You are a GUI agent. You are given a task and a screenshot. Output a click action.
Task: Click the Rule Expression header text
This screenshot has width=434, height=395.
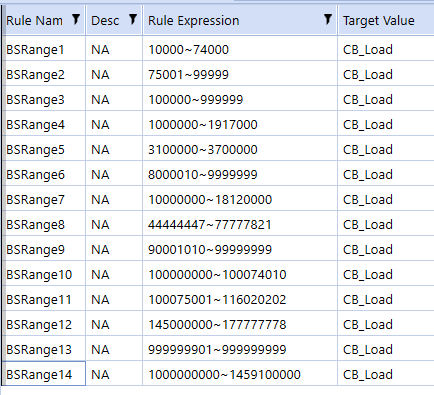194,21
